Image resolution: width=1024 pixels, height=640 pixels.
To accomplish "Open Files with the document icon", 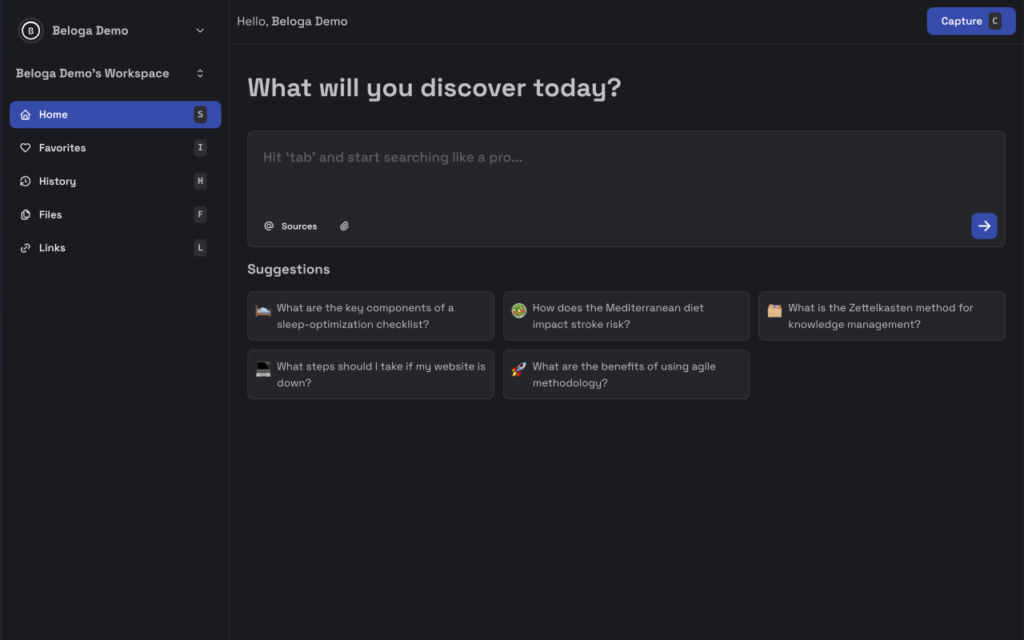I will click(27, 214).
